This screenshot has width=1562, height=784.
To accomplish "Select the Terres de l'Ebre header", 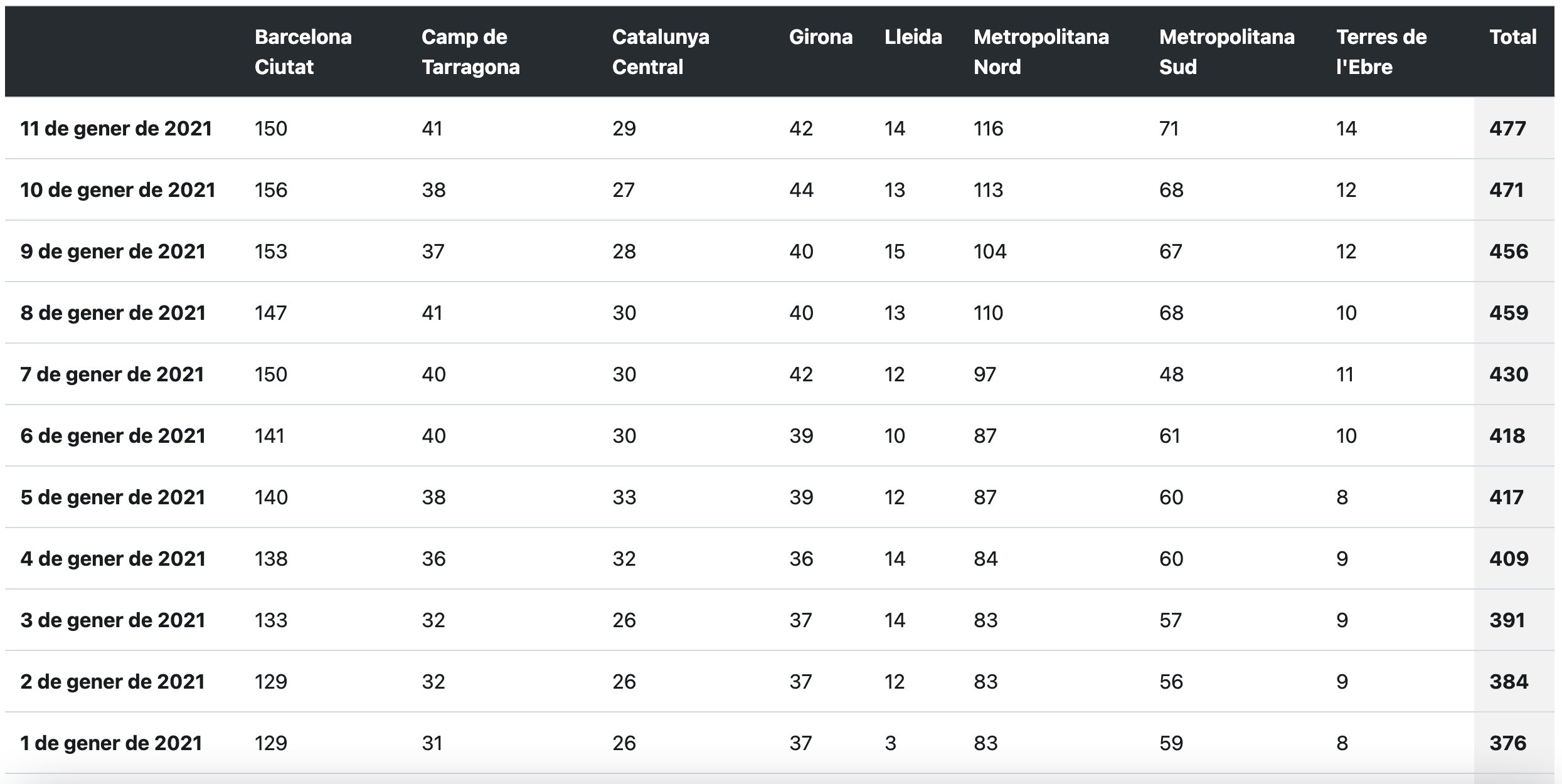I will [1381, 51].
